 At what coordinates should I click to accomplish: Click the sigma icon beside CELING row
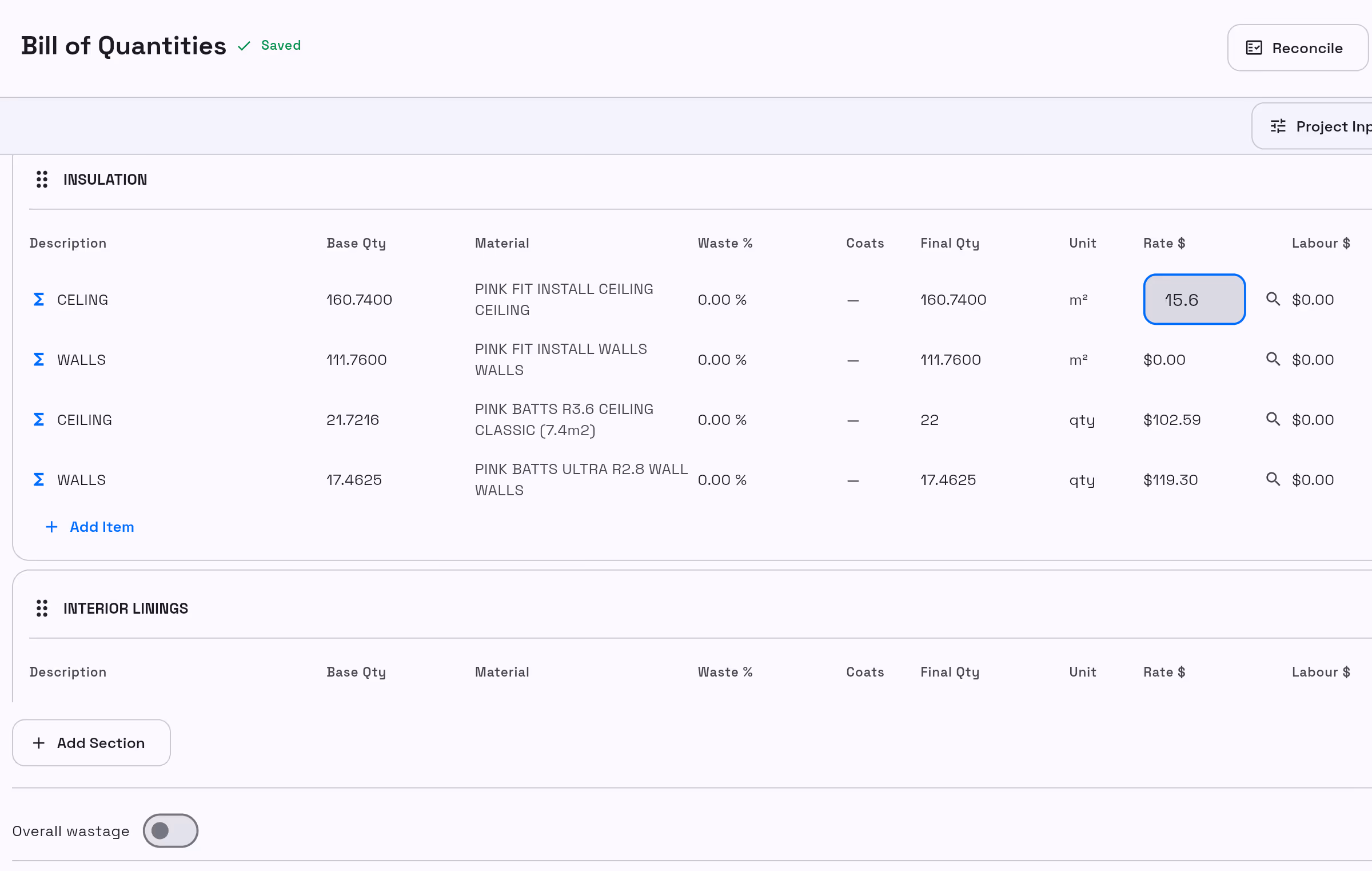point(39,300)
